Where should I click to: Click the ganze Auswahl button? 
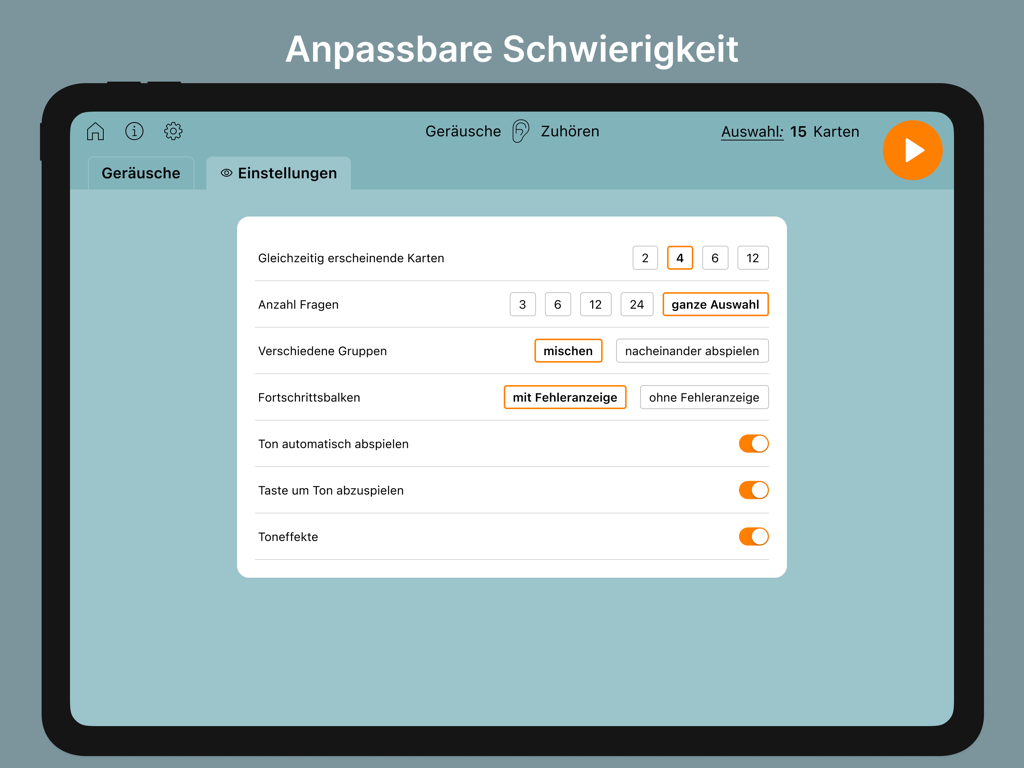click(715, 304)
